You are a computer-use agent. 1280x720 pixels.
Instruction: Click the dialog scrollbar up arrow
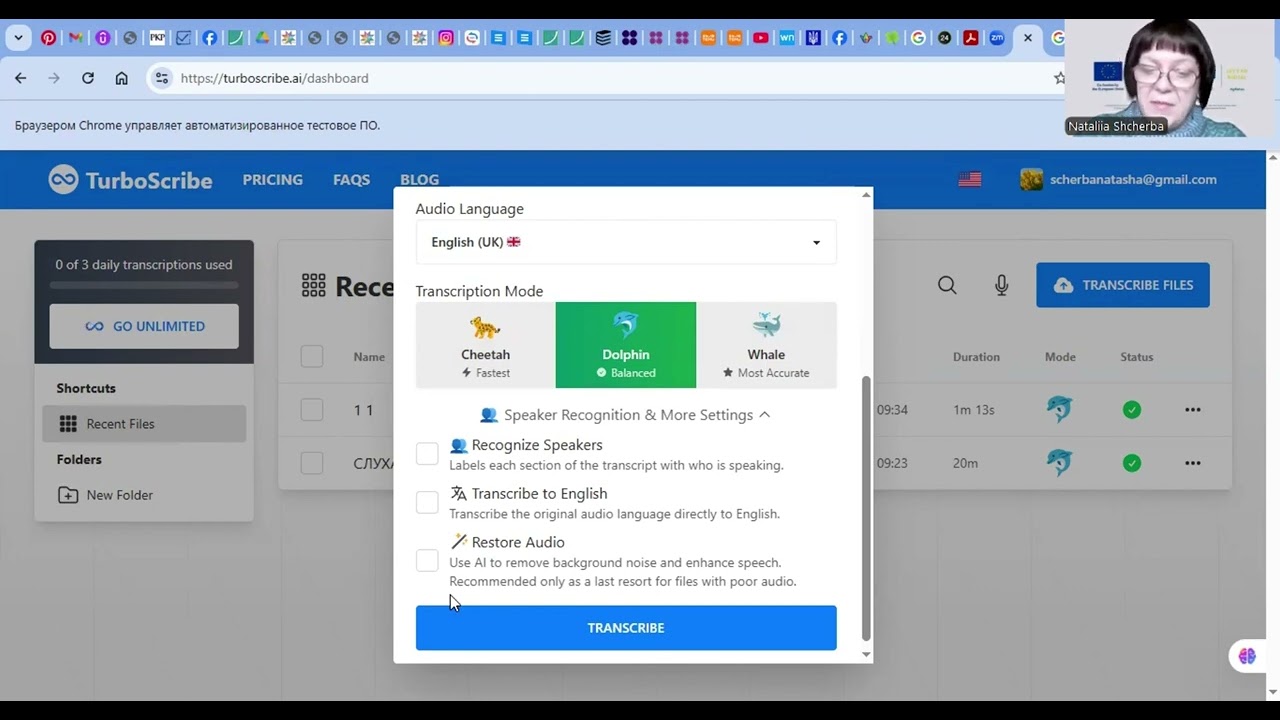click(x=866, y=195)
